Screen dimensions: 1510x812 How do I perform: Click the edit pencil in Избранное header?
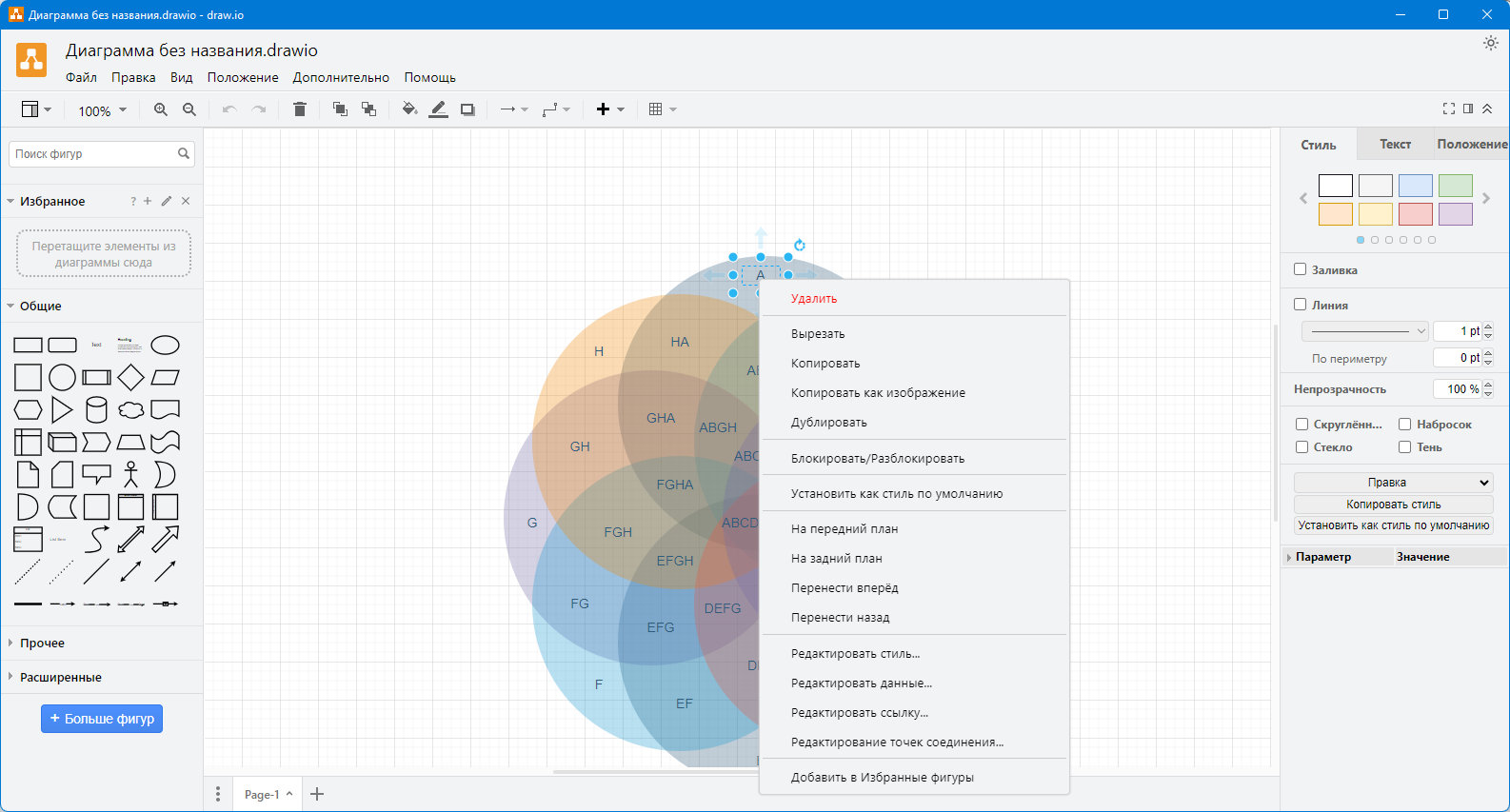pyautogui.click(x=167, y=201)
